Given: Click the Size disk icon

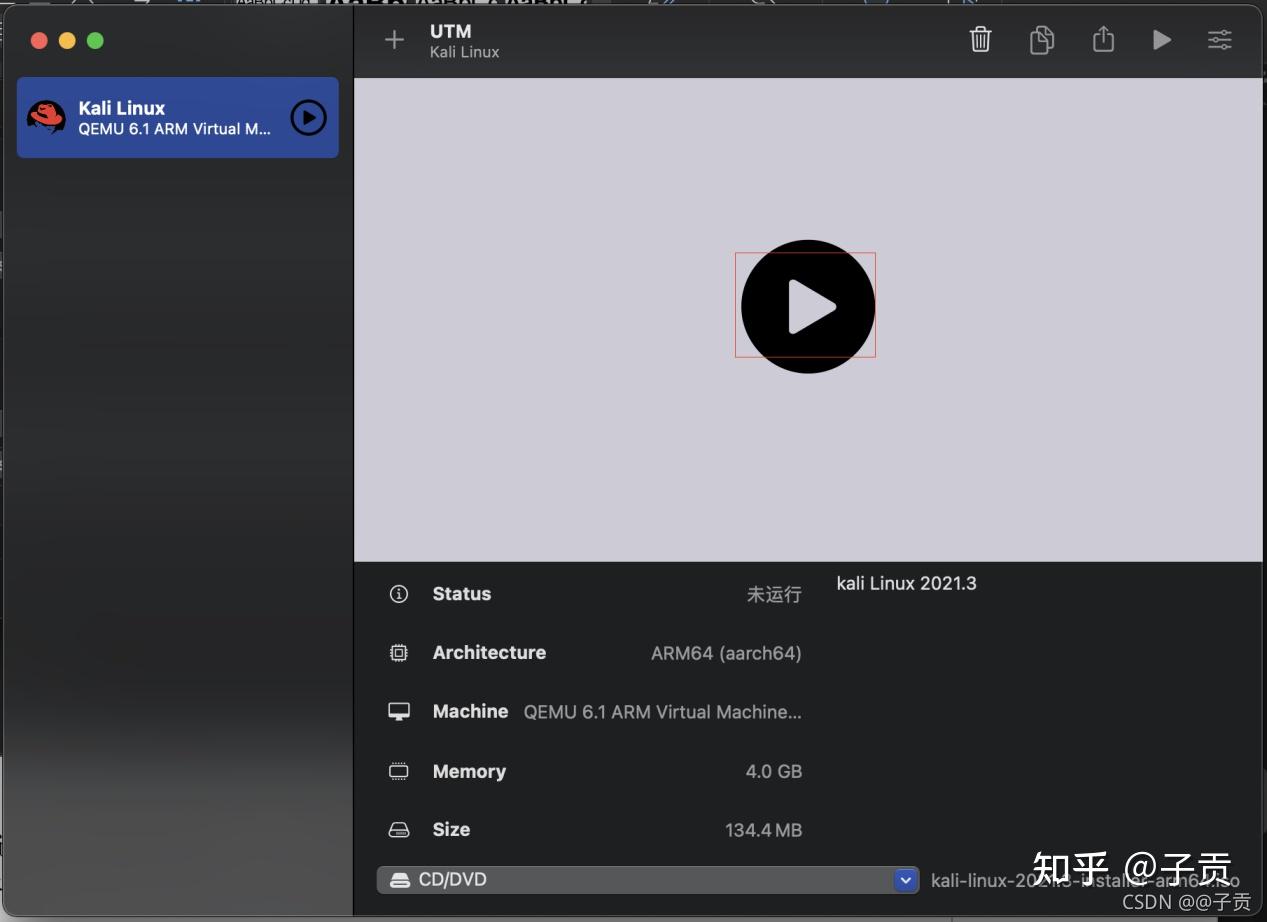Looking at the screenshot, I should coord(399,829).
